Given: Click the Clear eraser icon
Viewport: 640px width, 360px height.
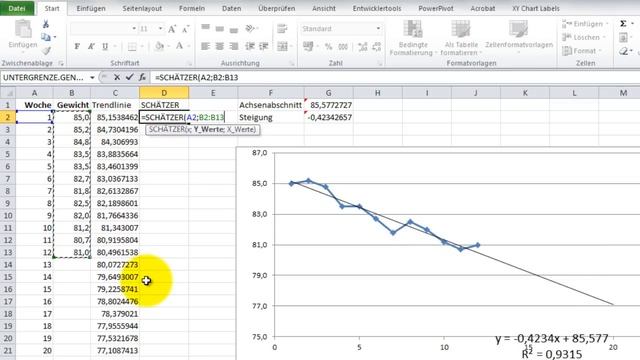Looking at the screenshot, I should [624, 51].
